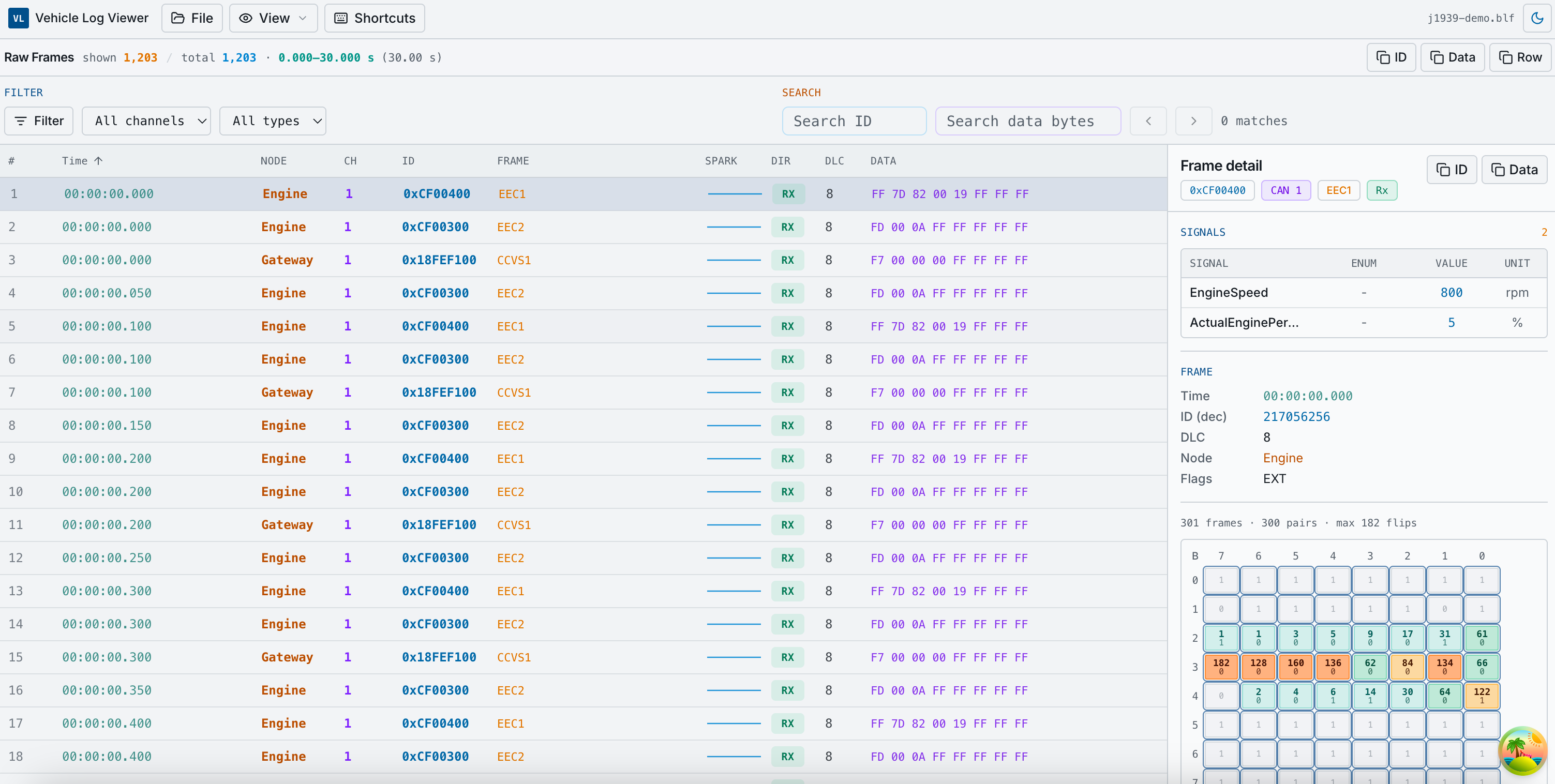The image size is (1555, 784).
Task: Click data bytes in row 12
Action: click(x=949, y=559)
